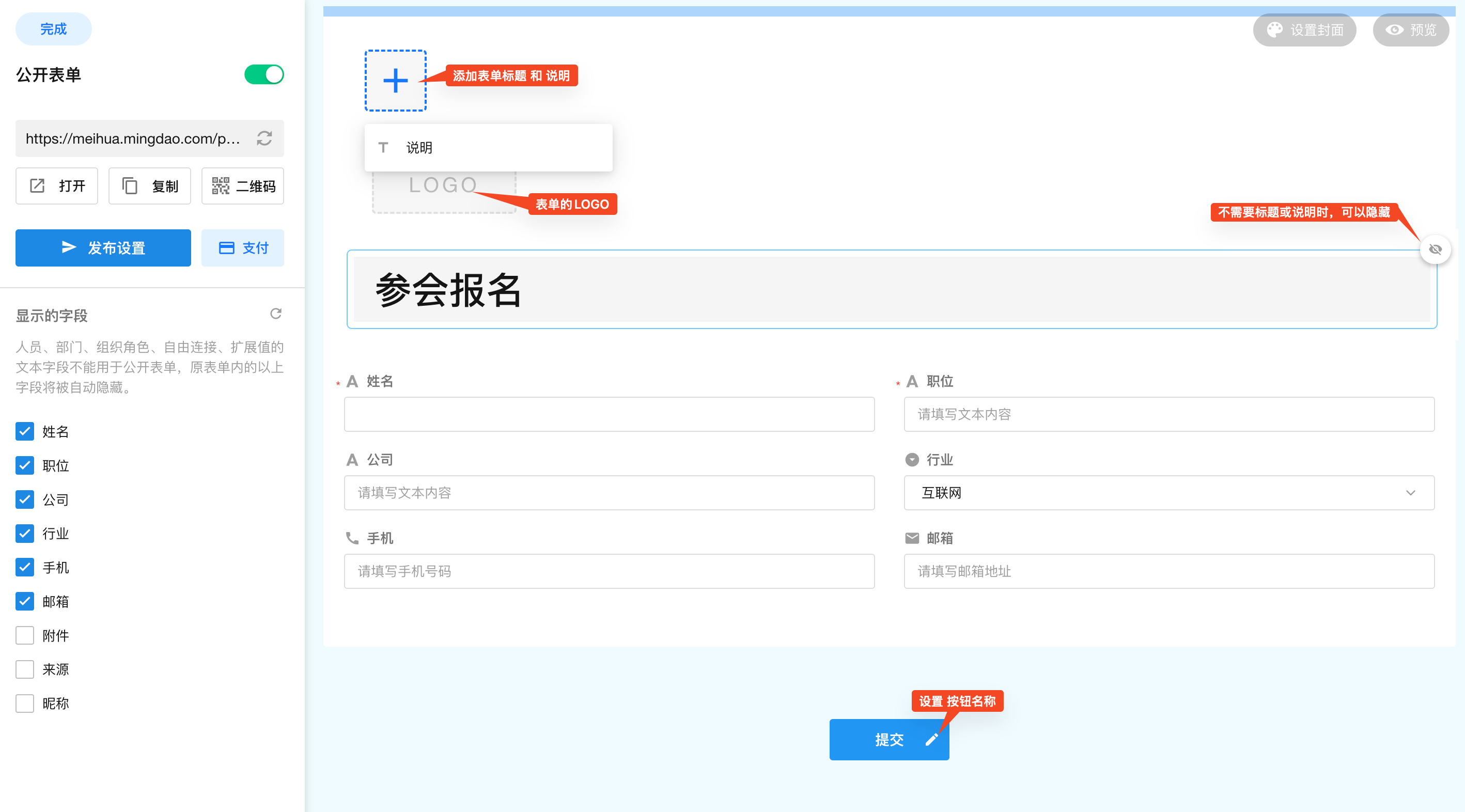
Task: Click the 设置封面 palette button
Action: [1304, 29]
